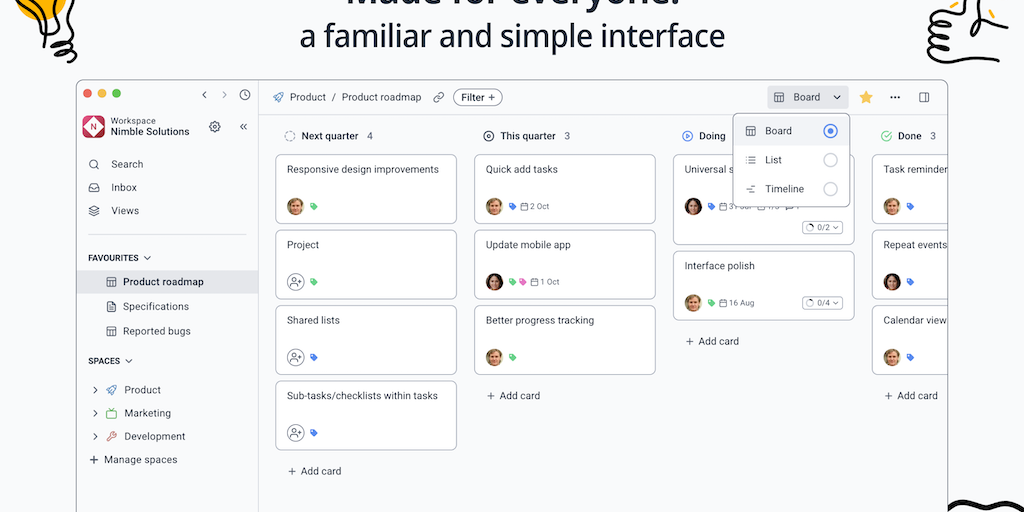Click the history clock icon
The width and height of the screenshot is (1024, 512).
245,95
